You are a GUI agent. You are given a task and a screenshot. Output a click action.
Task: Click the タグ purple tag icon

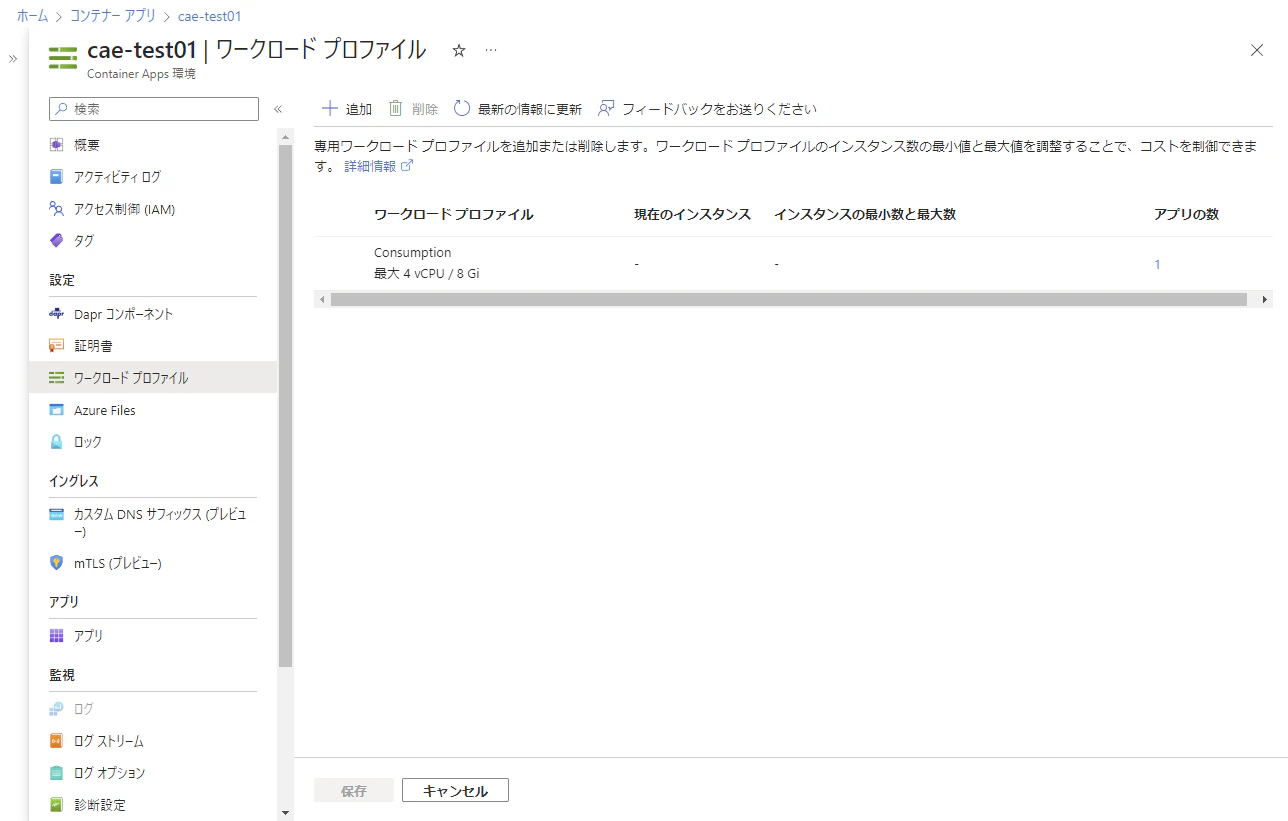coord(57,241)
